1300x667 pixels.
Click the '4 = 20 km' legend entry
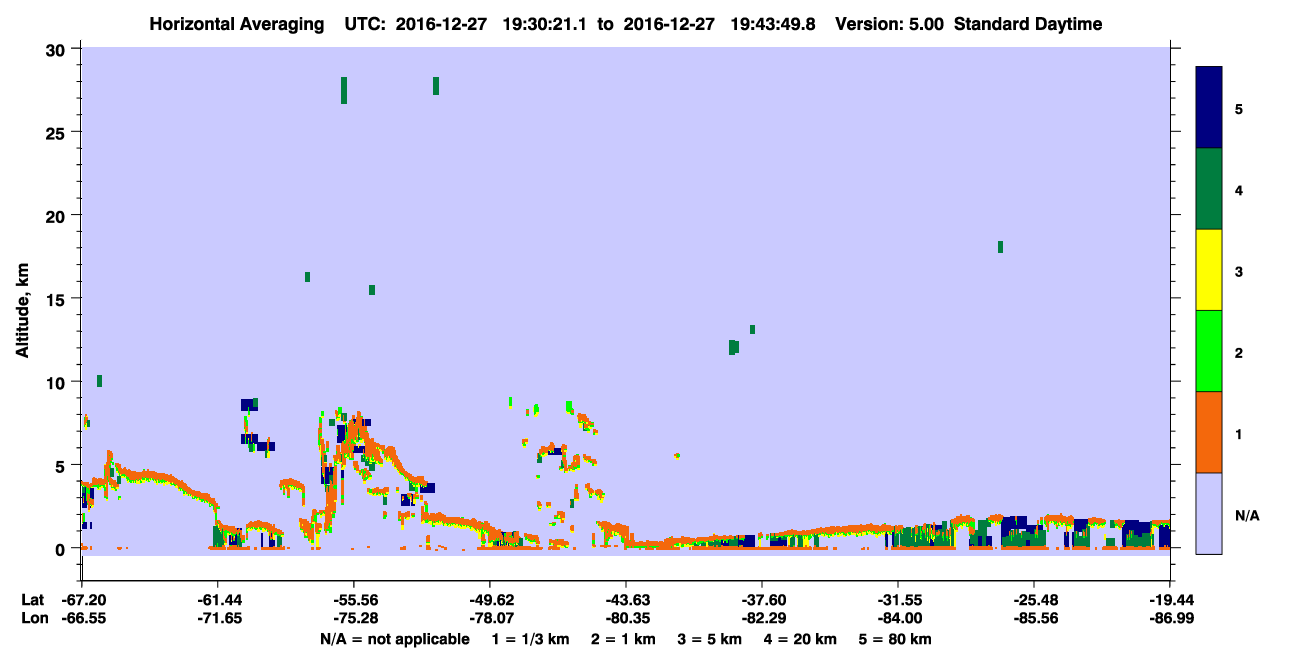[x=800, y=639]
